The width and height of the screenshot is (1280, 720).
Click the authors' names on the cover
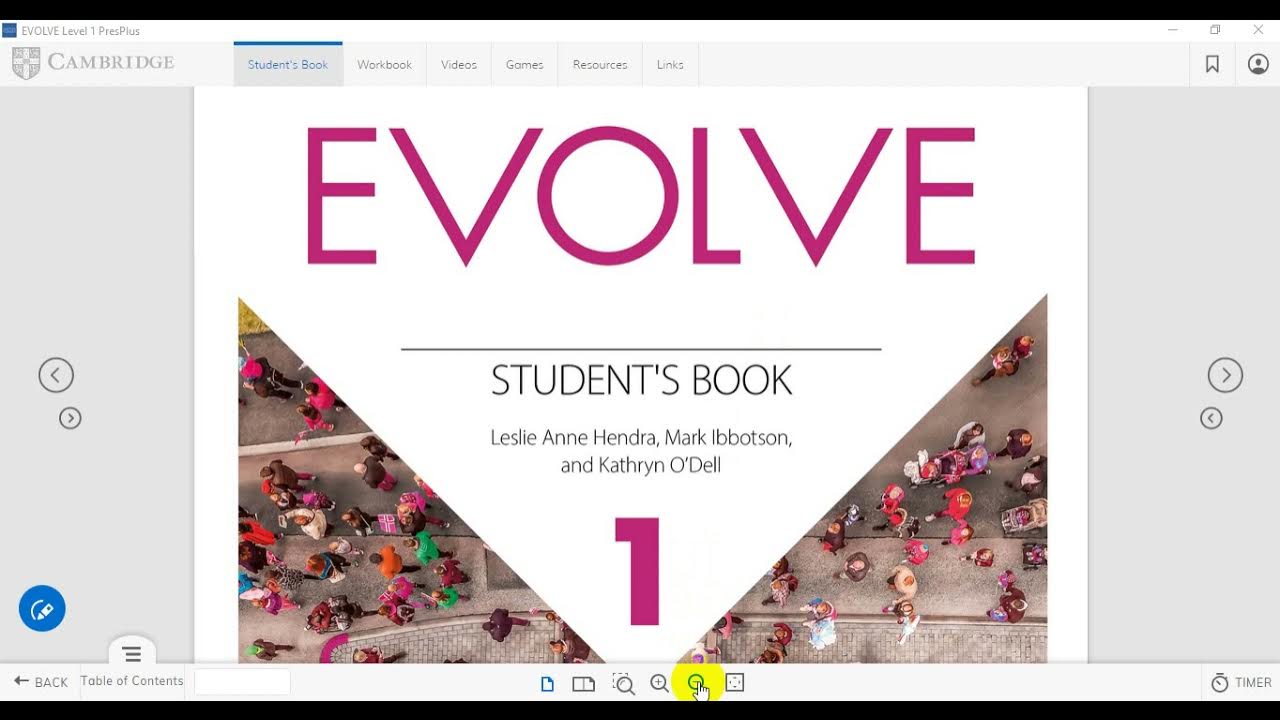pos(641,451)
